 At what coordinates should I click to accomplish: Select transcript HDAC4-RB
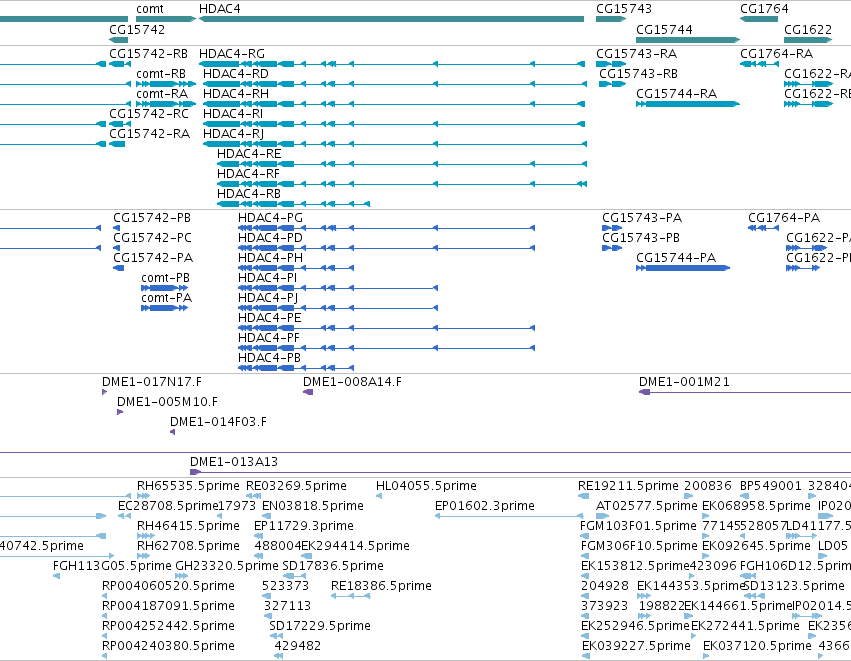[249, 194]
